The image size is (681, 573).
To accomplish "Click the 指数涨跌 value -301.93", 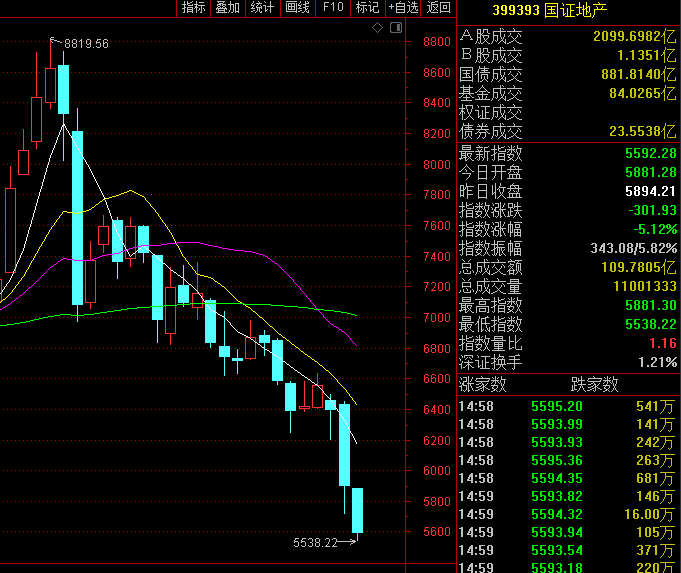I will click(x=652, y=211).
